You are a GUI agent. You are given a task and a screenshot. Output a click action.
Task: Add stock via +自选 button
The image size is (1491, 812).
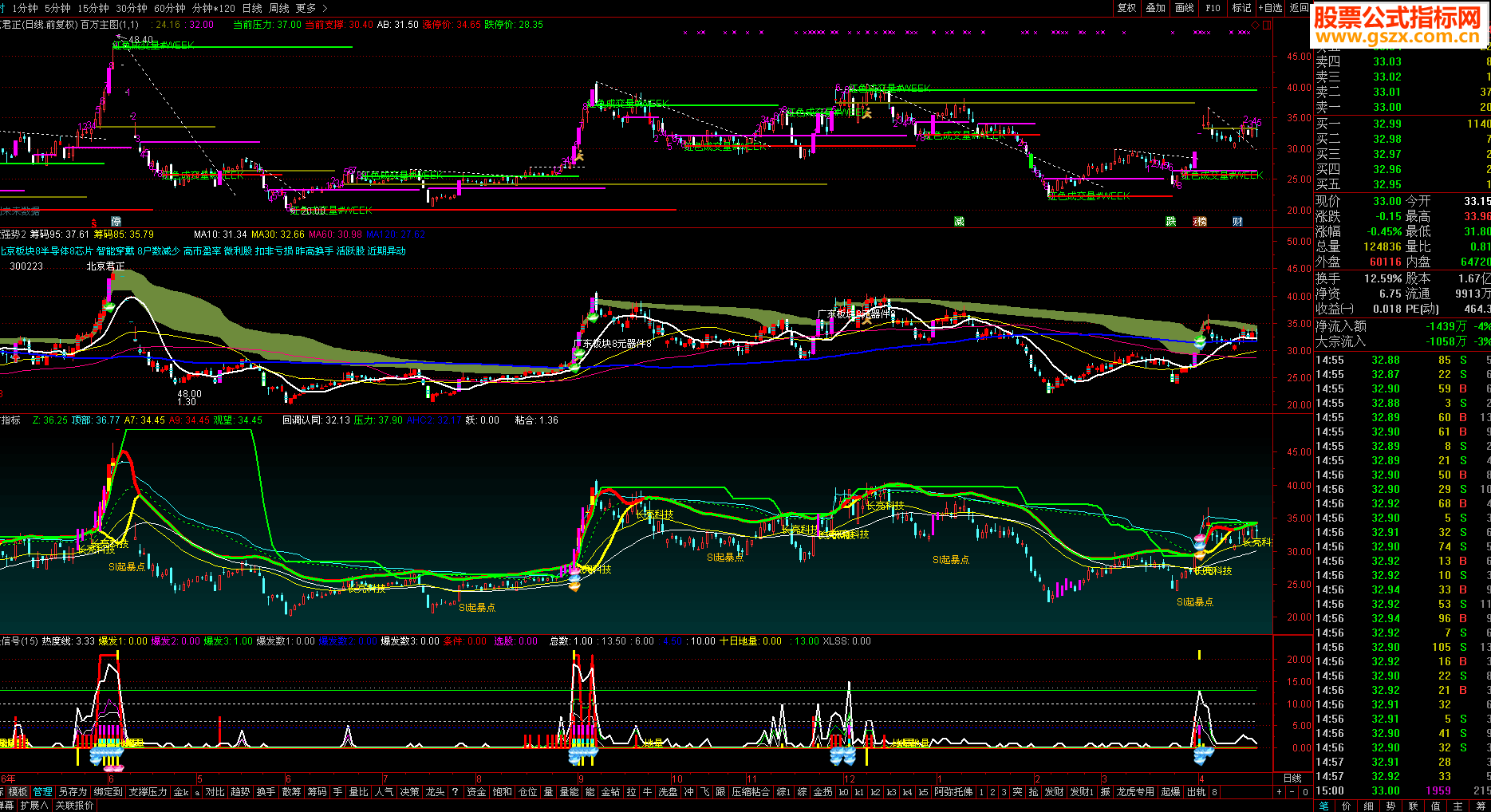tap(1270, 7)
